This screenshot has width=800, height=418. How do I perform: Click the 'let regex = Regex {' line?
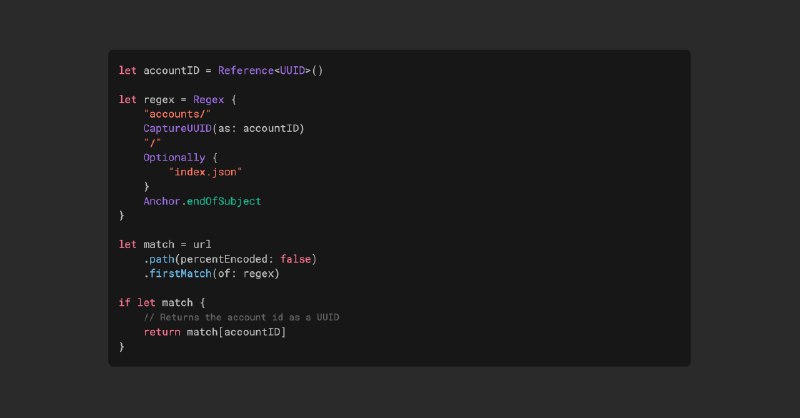pos(178,100)
